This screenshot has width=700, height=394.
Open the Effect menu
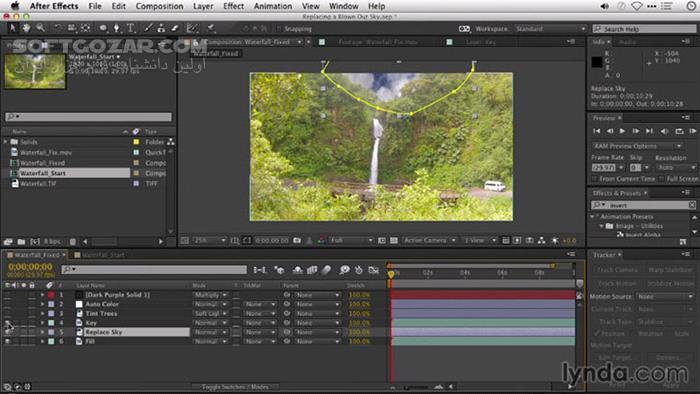click(233, 6)
